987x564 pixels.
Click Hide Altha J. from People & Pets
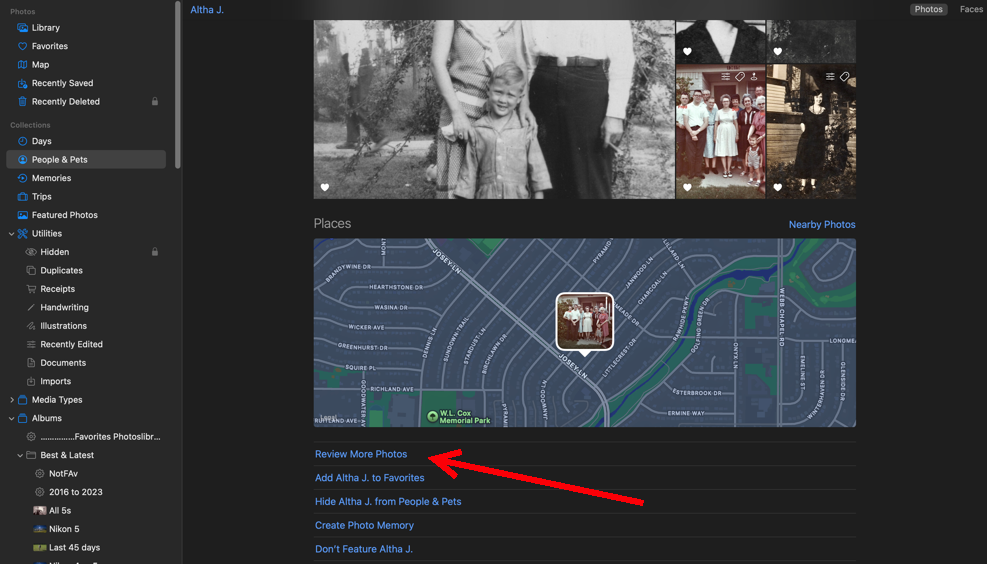pos(388,502)
